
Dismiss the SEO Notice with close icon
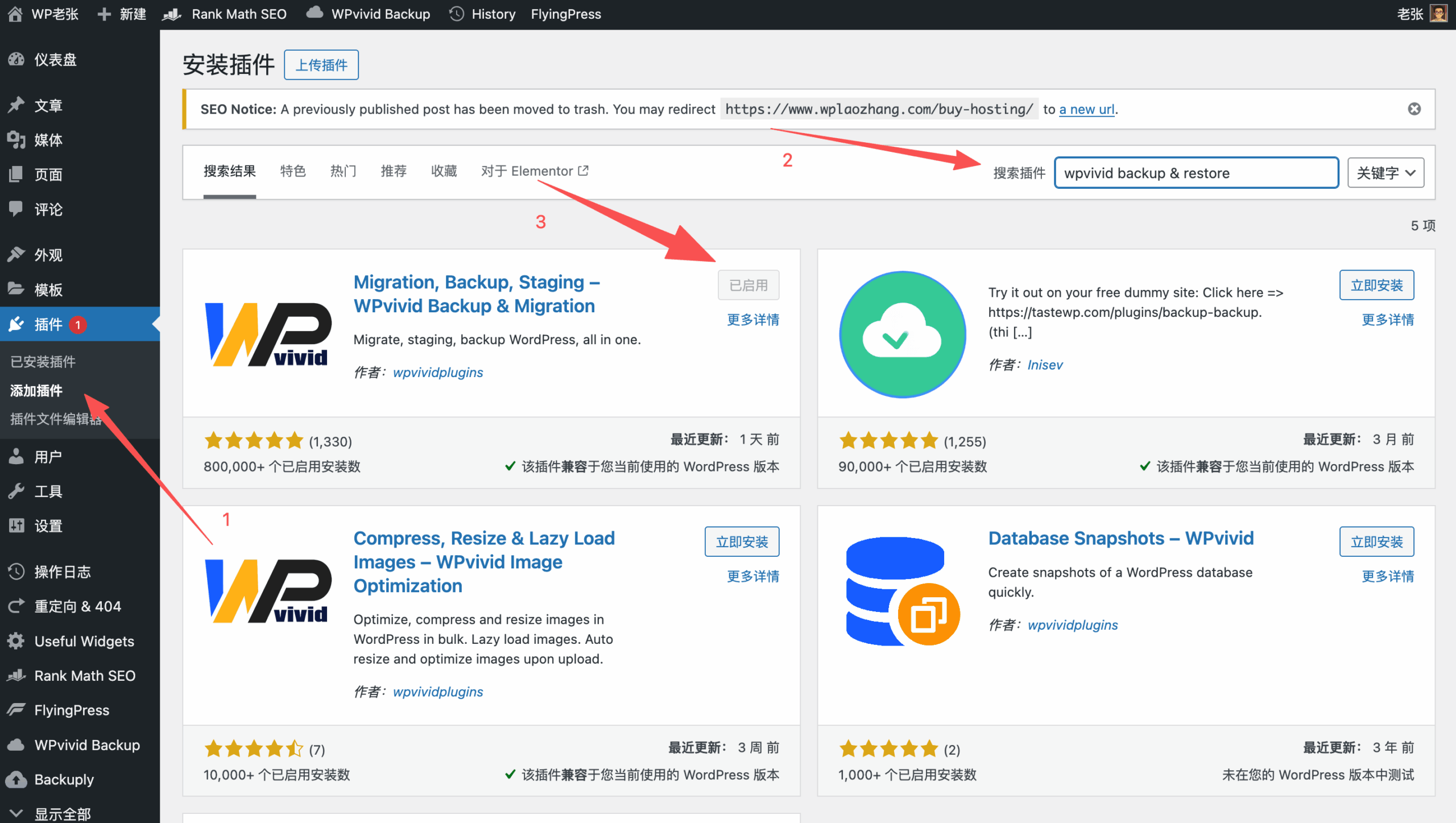(1414, 109)
